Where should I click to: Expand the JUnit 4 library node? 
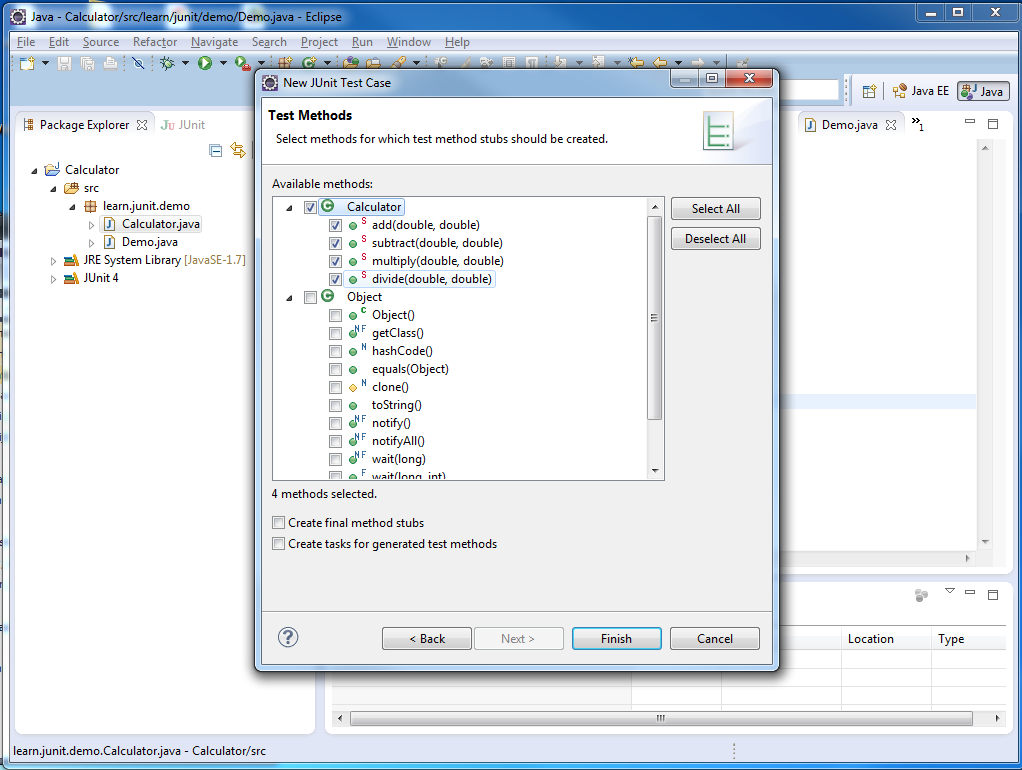tap(53, 277)
